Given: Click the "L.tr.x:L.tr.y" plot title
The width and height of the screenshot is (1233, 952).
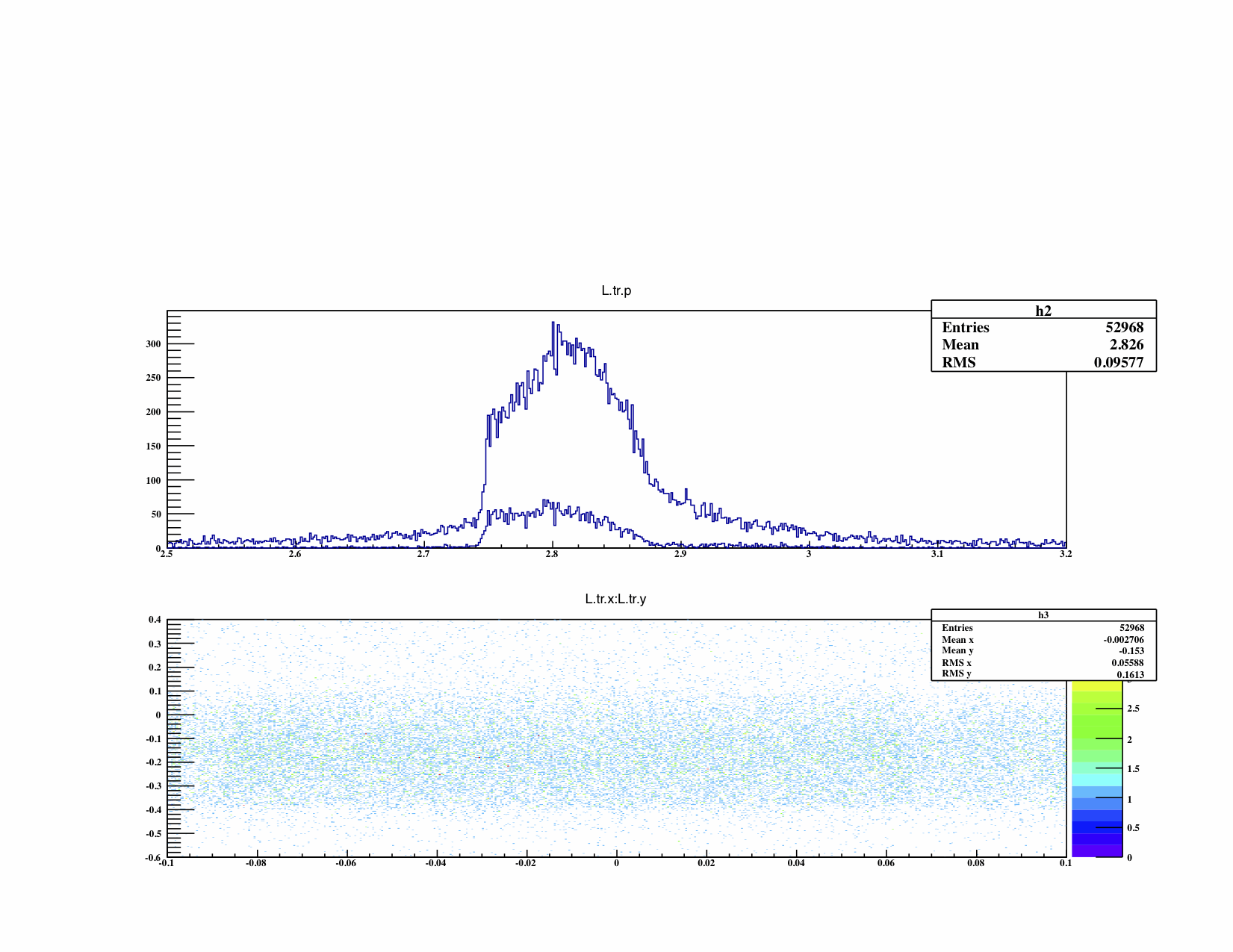Looking at the screenshot, I should pyautogui.click(x=616, y=599).
